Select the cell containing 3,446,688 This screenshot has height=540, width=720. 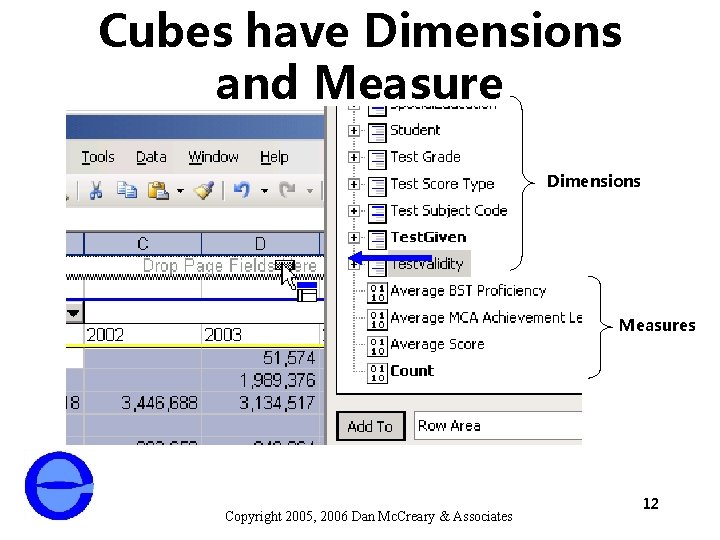[143, 403]
